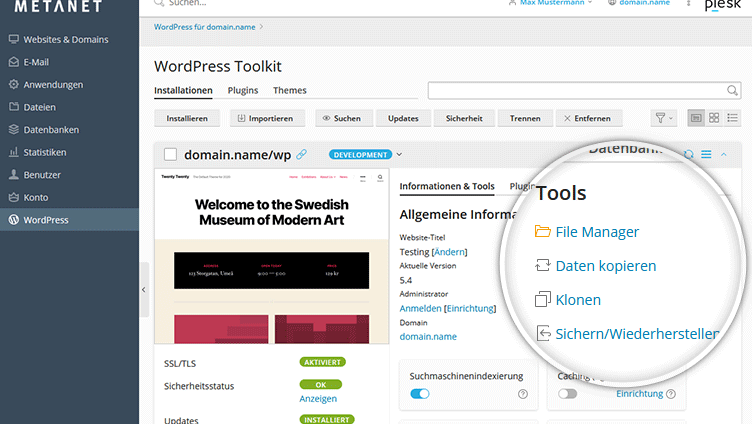
Task: Click the Sichern/Wiederherstellen icon
Action: (x=543, y=333)
